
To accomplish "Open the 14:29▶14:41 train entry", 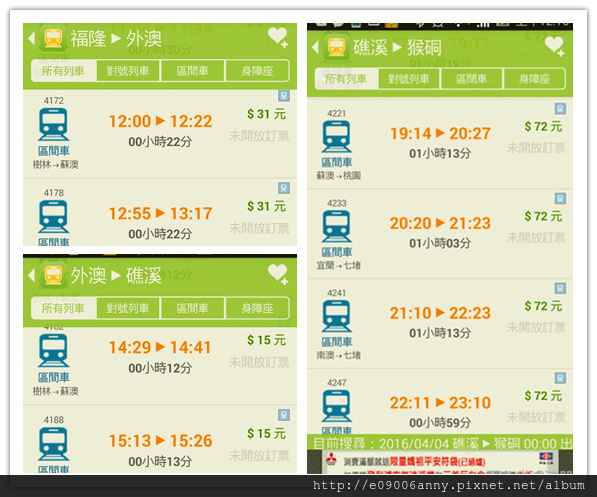I will pyautogui.click(x=160, y=366).
